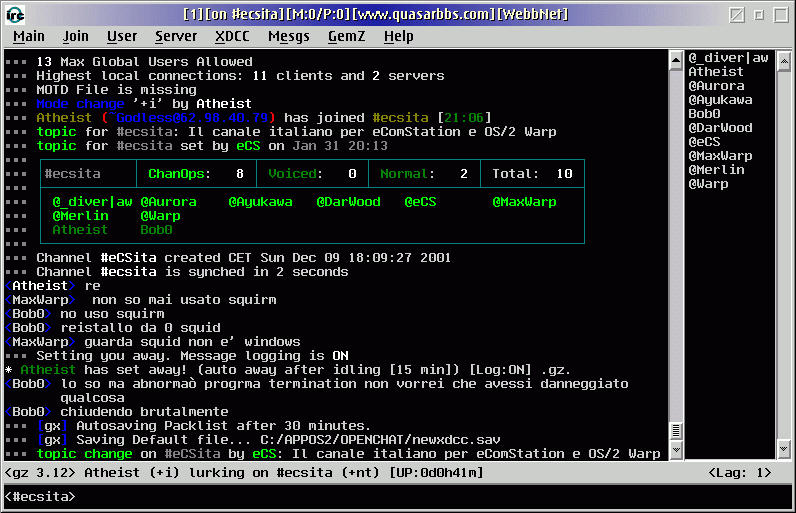
Task: Click chat pane scroll-down arrow
Action: tap(675, 453)
